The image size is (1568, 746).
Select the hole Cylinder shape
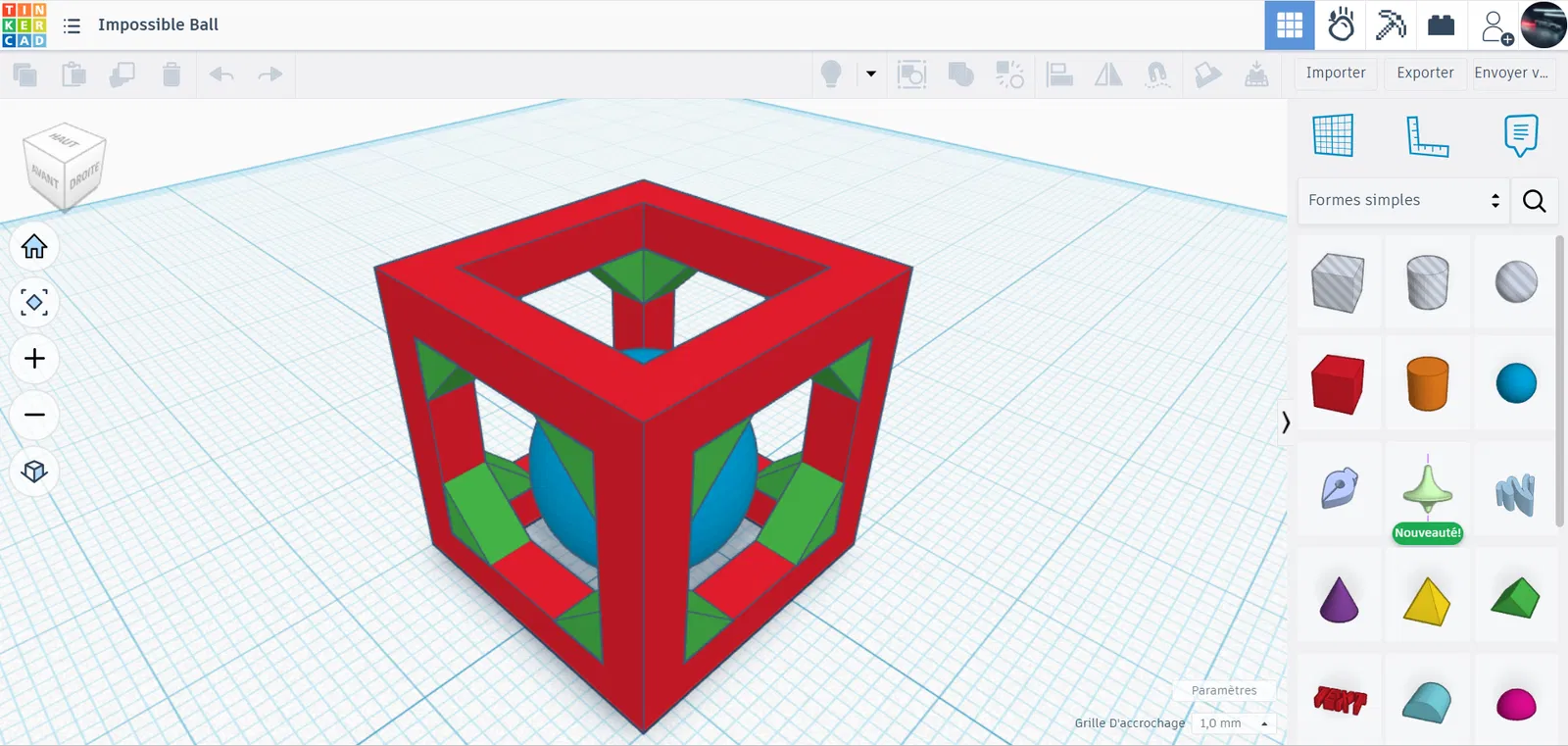(1428, 282)
